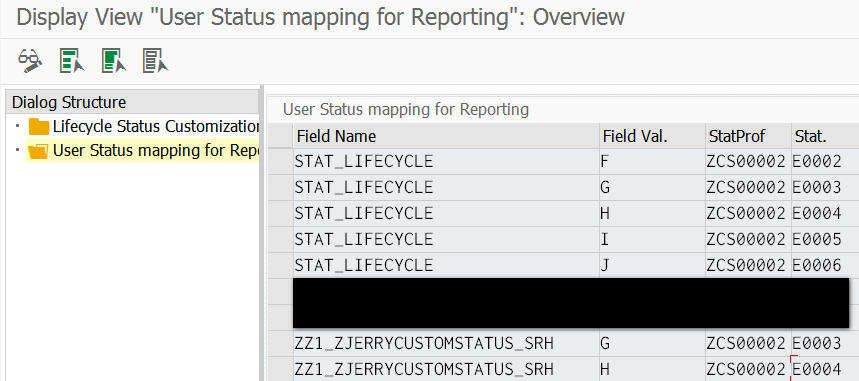Click the table select-all corner cell
Viewport: 859px width, 381px height.
coord(280,136)
